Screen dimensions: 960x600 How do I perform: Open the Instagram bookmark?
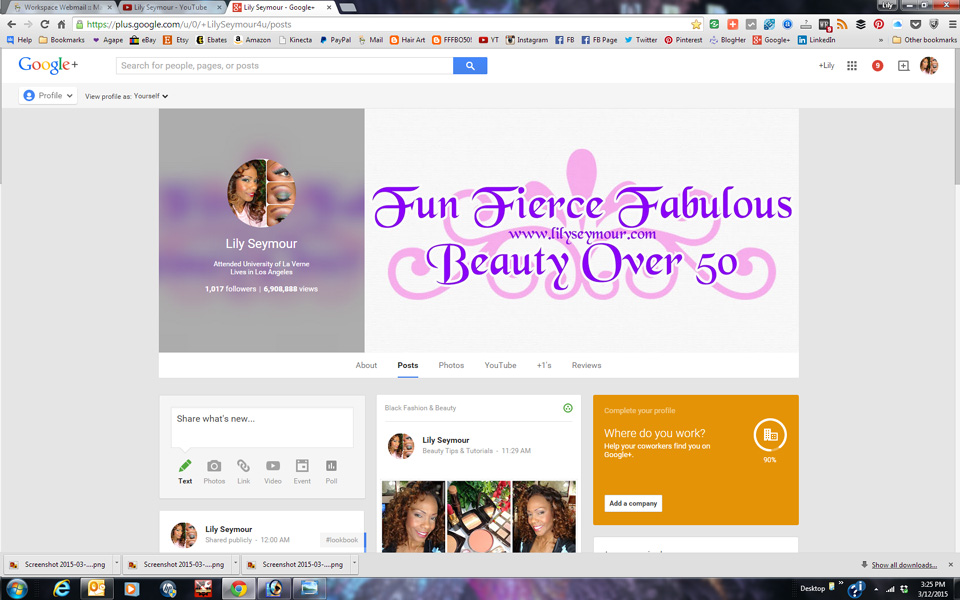527,40
